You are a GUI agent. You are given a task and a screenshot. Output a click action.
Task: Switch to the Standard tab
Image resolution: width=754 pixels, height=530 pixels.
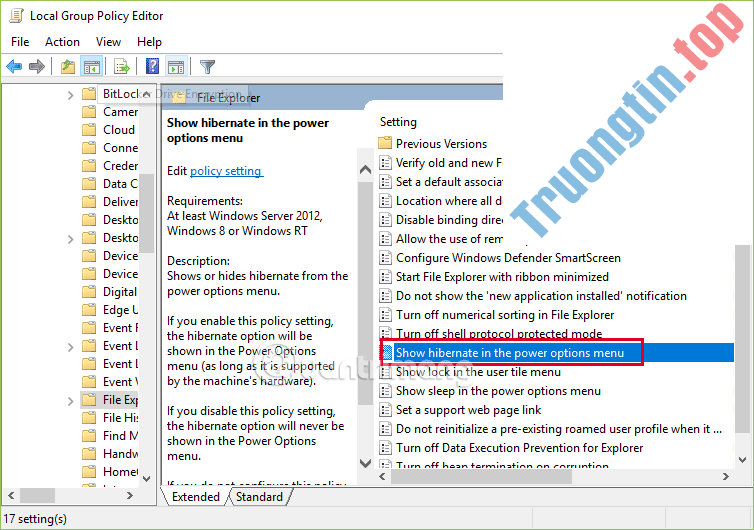[260, 496]
